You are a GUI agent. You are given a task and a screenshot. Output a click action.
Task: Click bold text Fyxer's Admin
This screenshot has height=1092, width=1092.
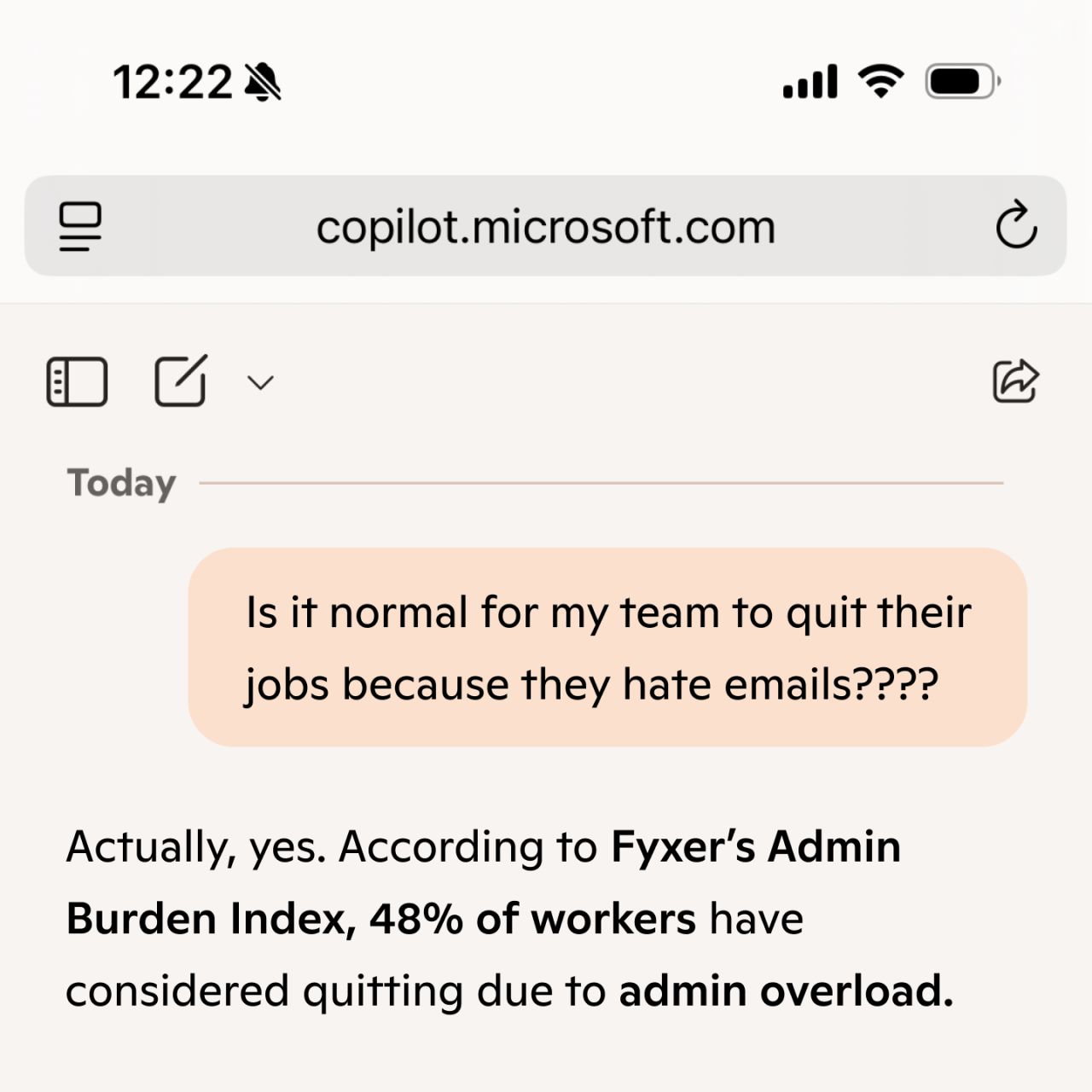pyautogui.click(x=756, y=847)
